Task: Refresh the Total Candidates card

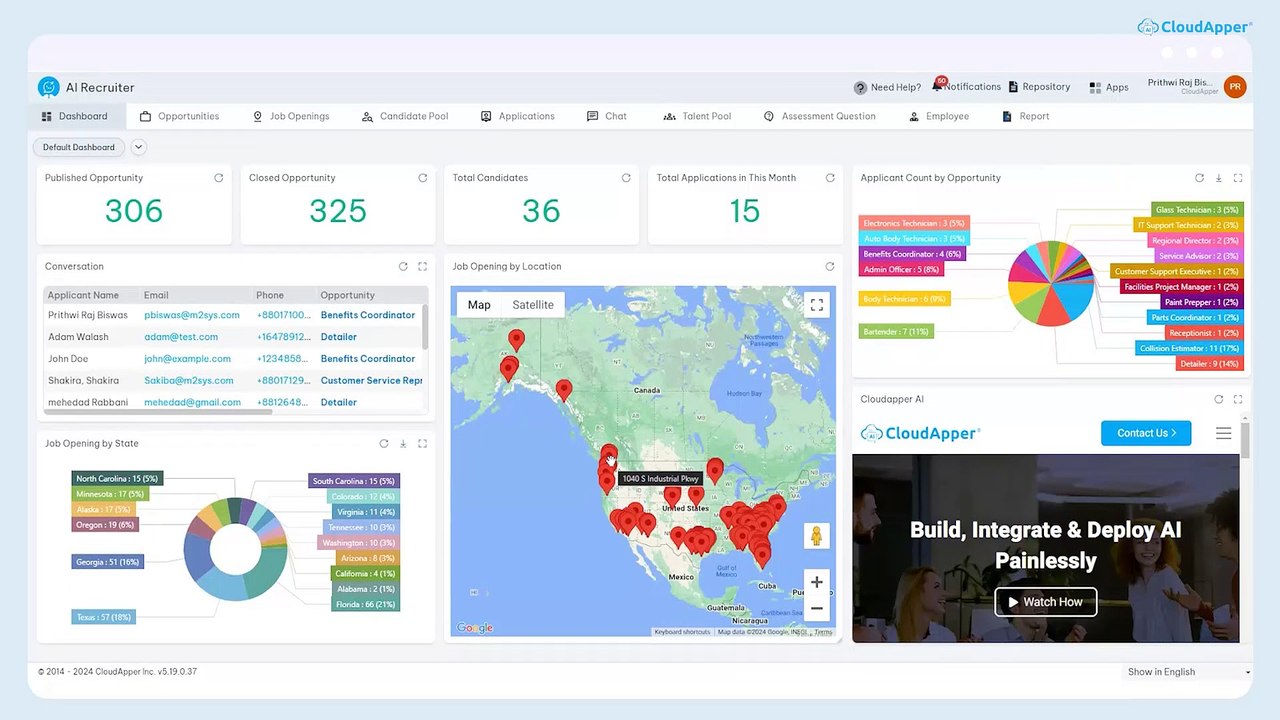Action: 626,178
